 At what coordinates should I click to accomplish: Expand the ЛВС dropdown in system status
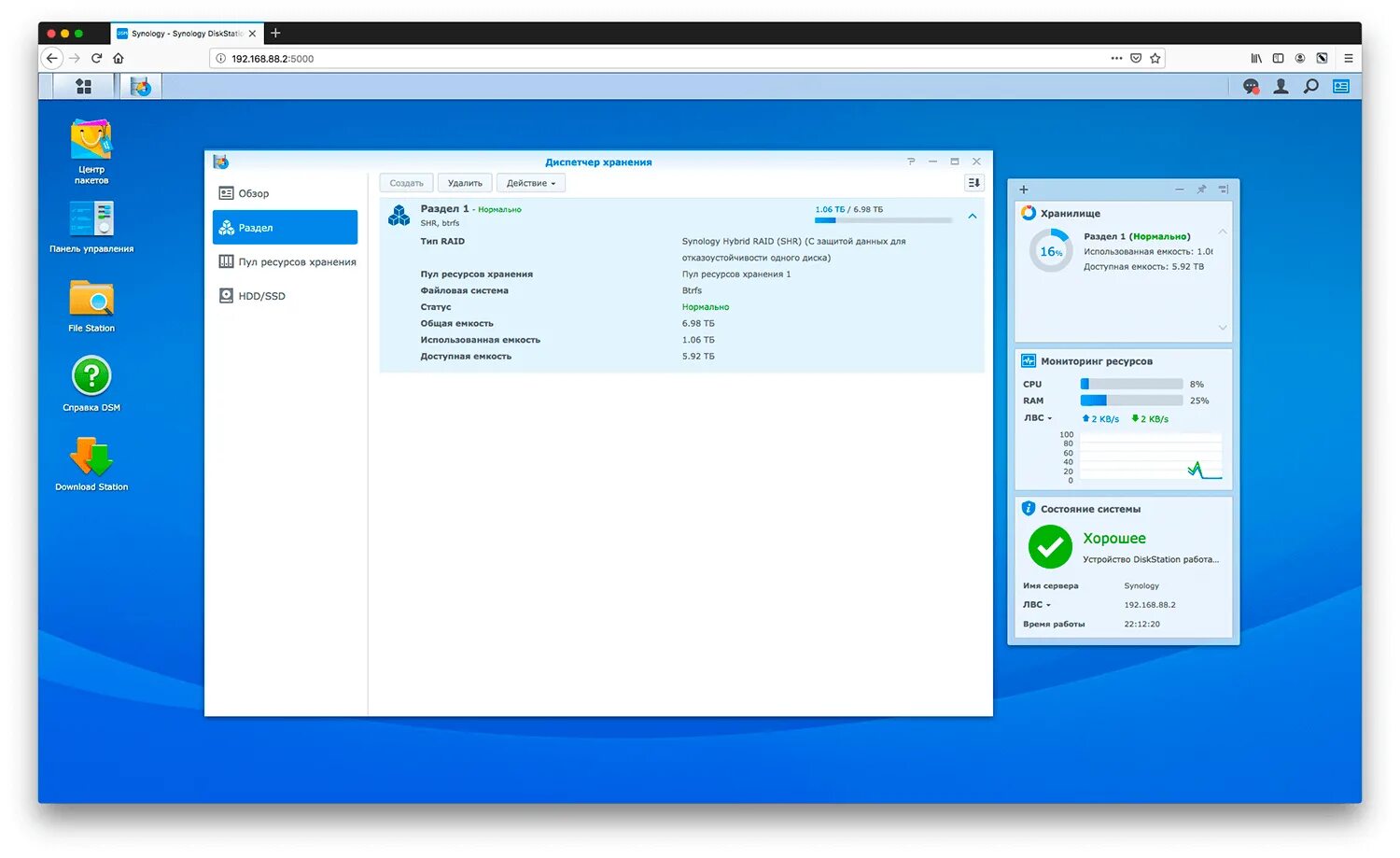click(x=1037, y=605)
